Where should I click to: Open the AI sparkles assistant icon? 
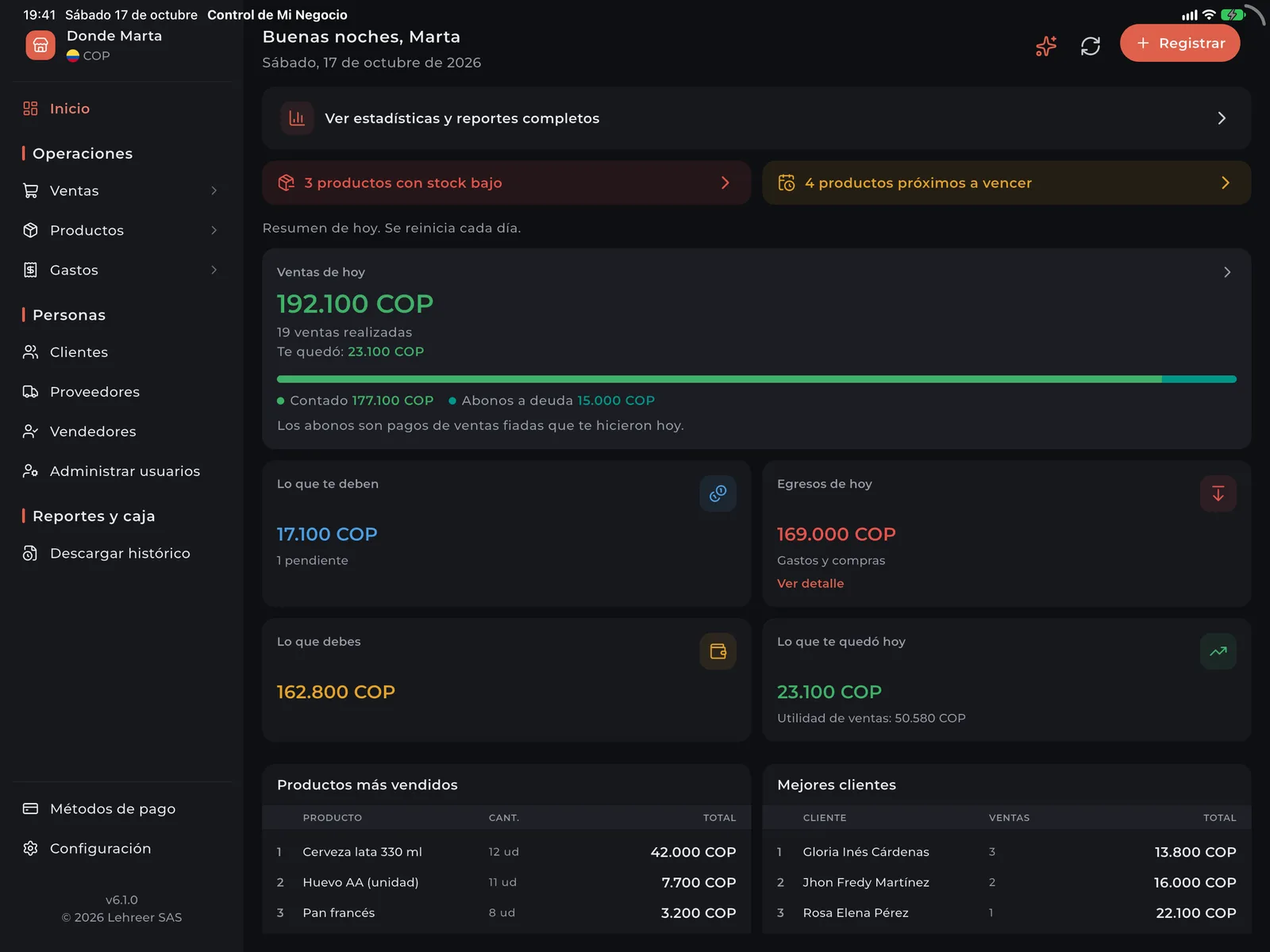pos(1046,46)
